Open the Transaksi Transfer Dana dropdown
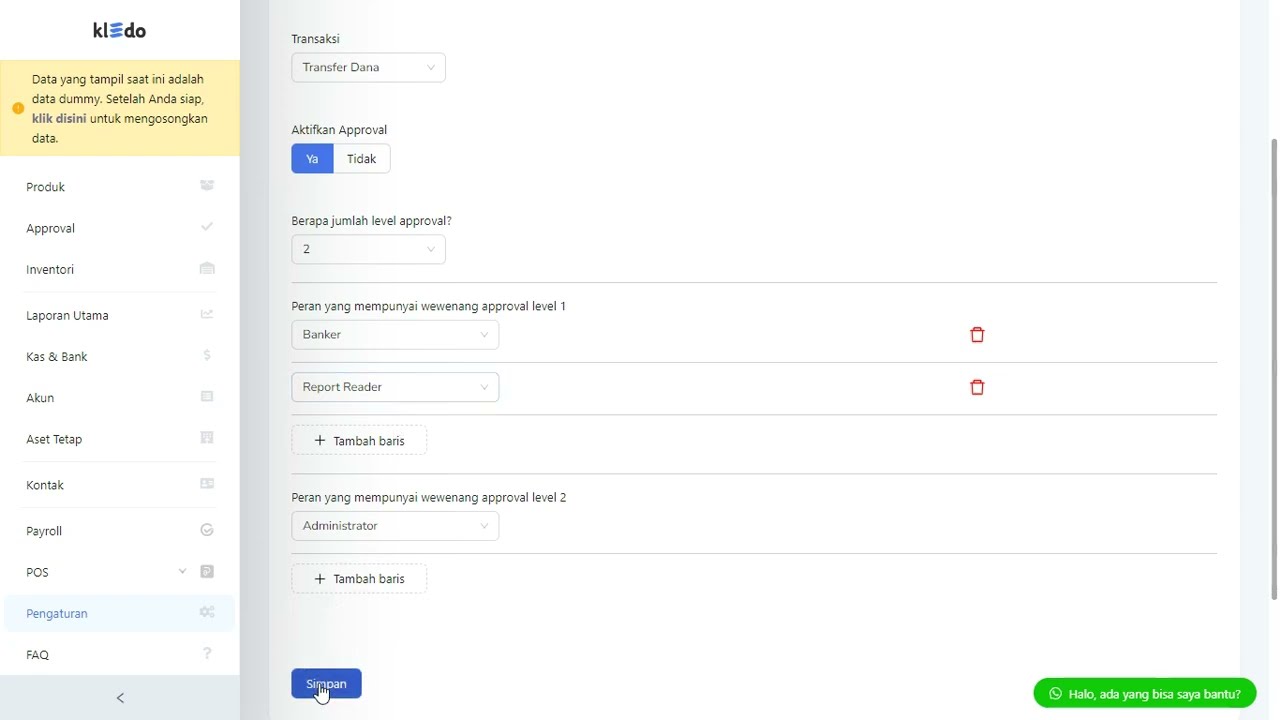 (368, 67)
